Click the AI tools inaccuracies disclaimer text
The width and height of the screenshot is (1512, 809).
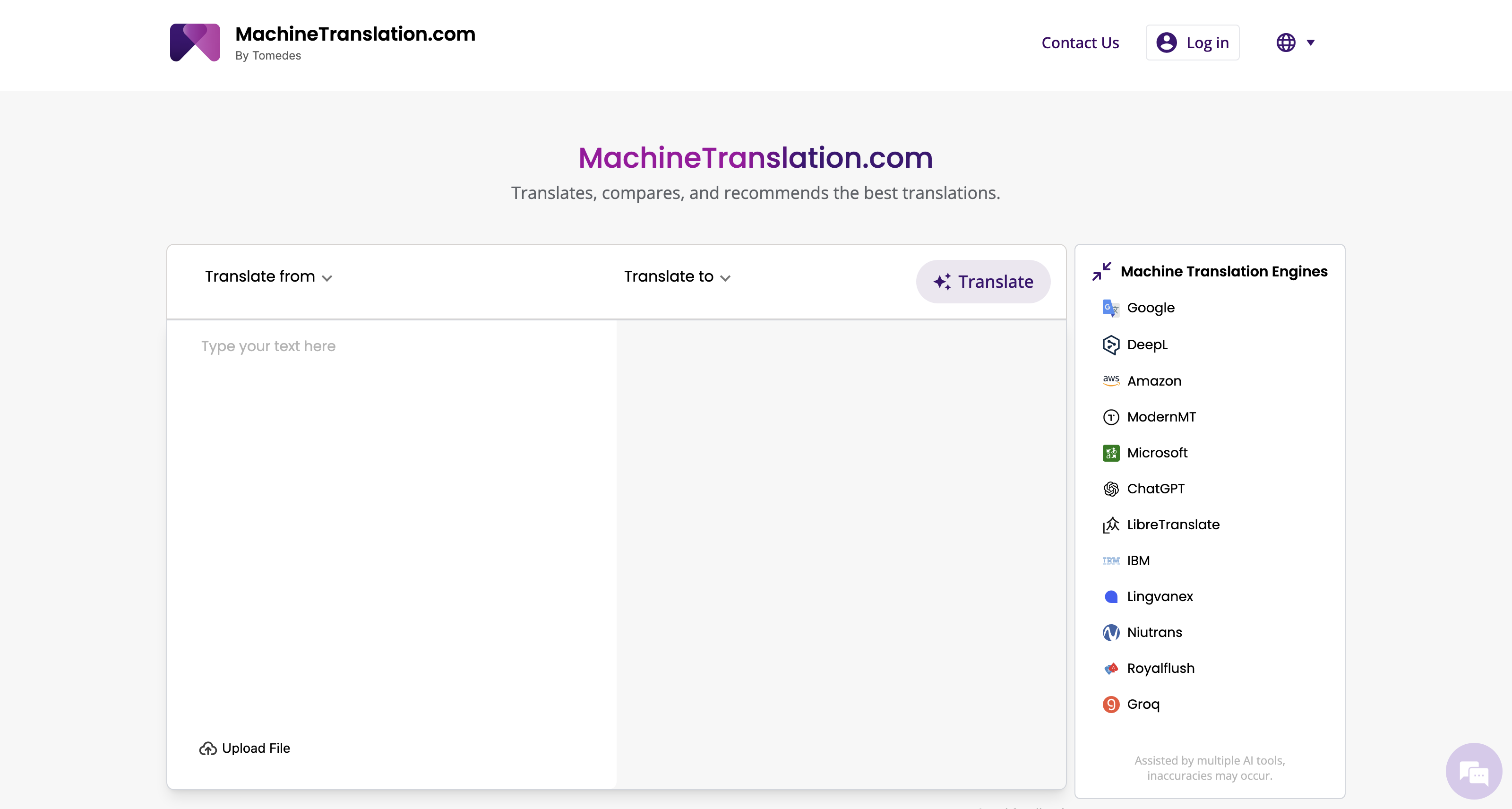tap(1209, 768)
